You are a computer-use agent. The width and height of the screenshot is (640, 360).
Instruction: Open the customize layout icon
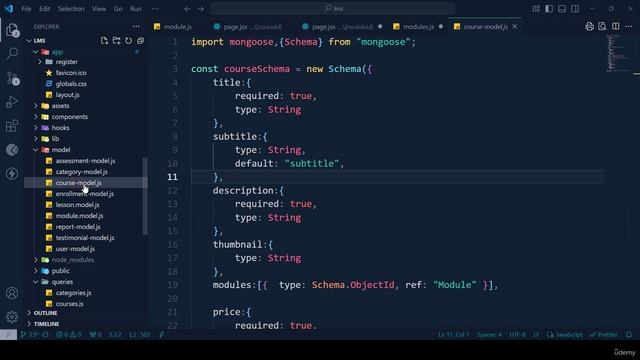pos(536,9)
